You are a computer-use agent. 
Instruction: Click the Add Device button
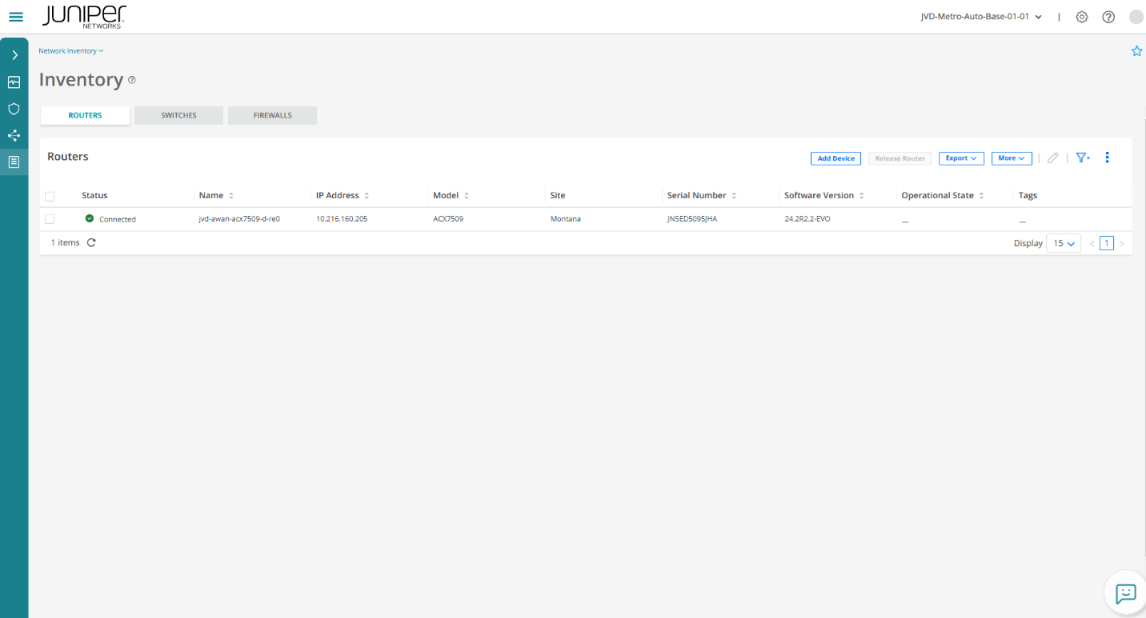(835, 159)
